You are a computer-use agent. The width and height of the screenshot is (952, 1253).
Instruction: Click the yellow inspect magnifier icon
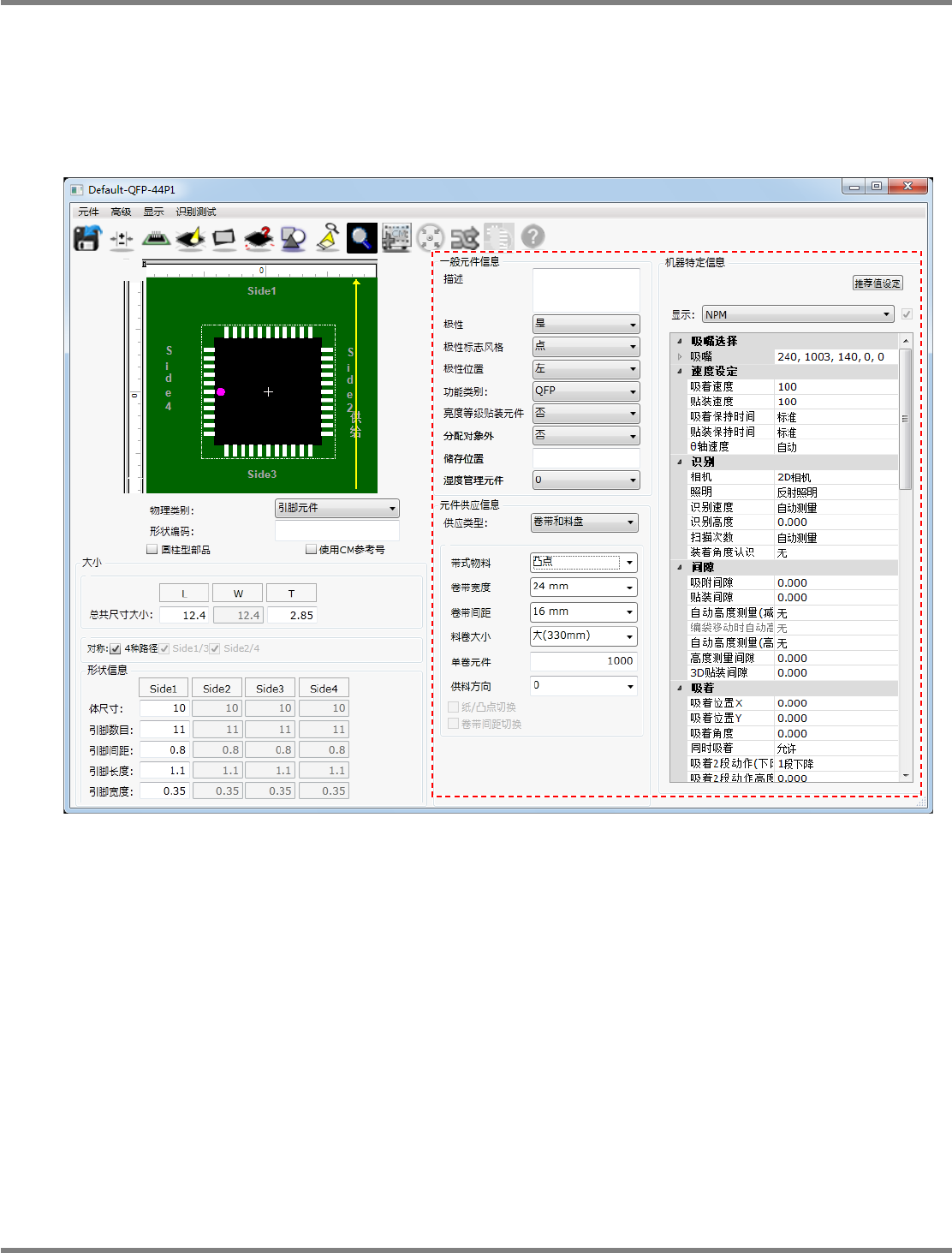[x=327, y=237]
